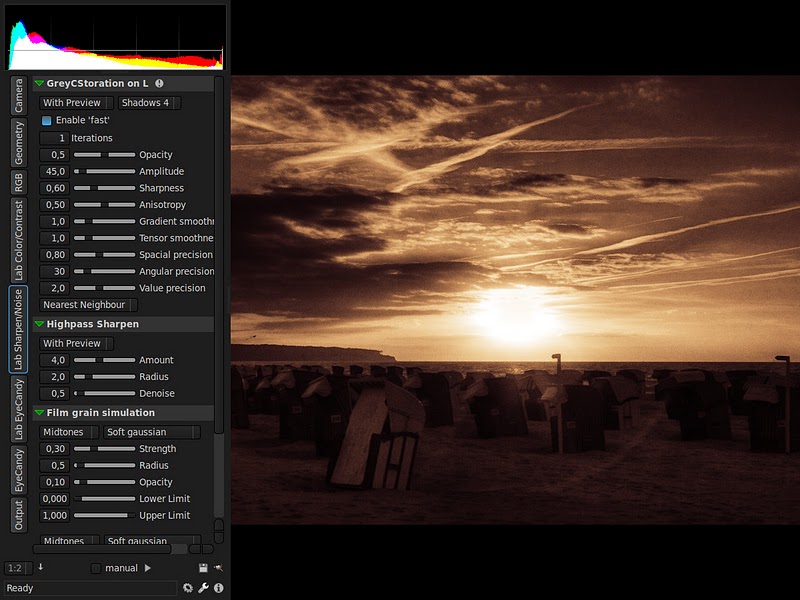Open settings with the gear icon
This screenshot has height=600, width=800.
click(x=188, y=588)
